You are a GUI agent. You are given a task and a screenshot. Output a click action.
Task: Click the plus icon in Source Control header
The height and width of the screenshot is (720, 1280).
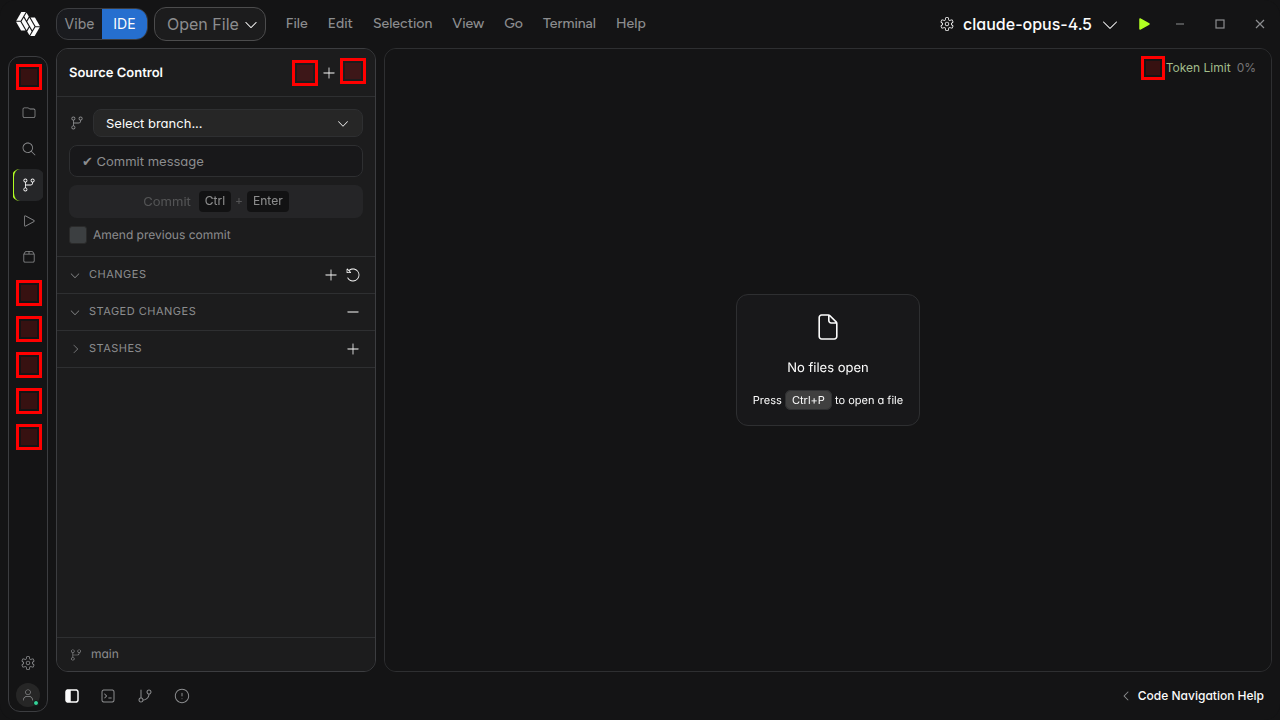(329, 73)
